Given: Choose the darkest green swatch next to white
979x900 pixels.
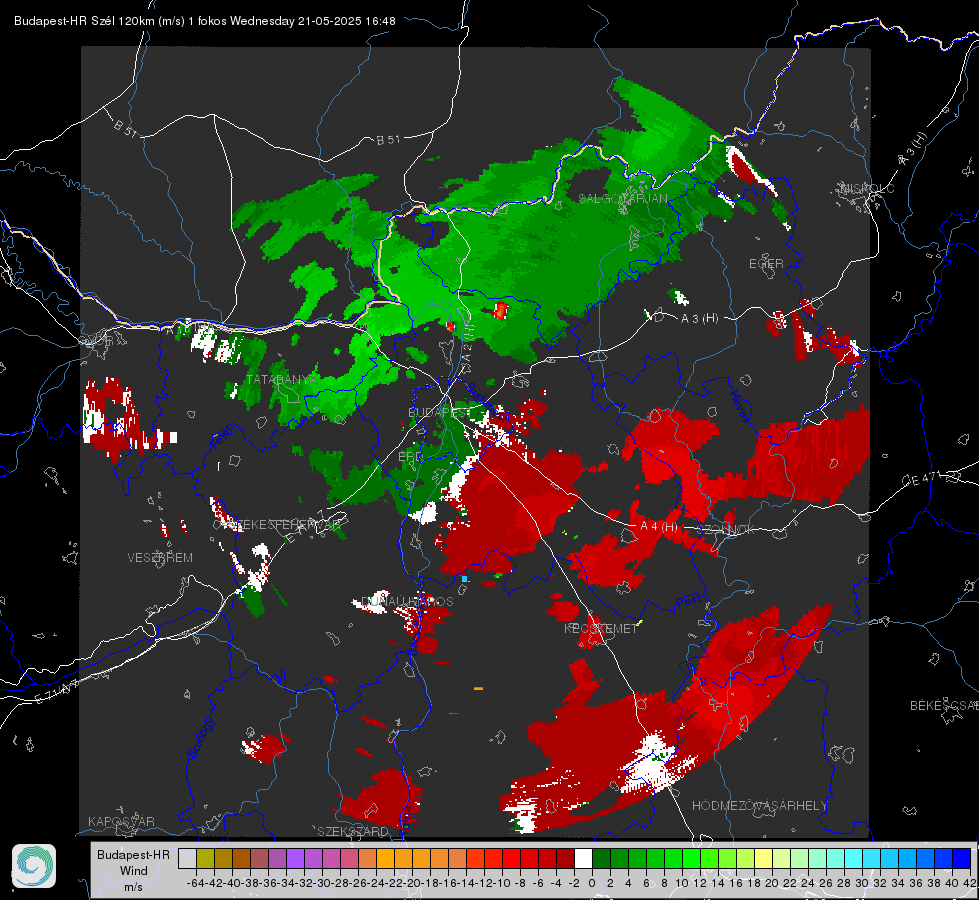Looking at the screenshot, I should (601, 859).
